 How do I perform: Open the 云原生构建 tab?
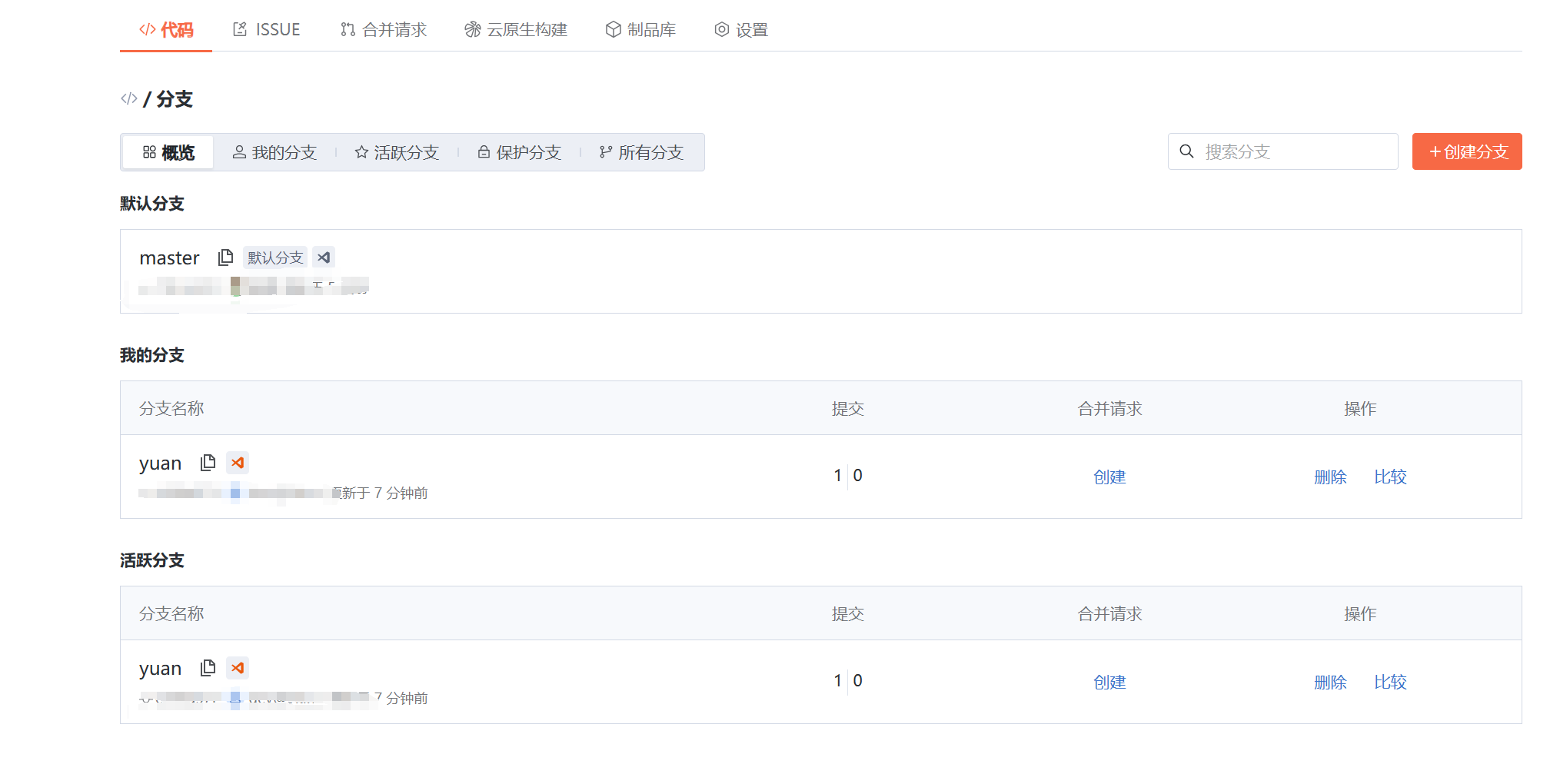[x=516, y=29]
